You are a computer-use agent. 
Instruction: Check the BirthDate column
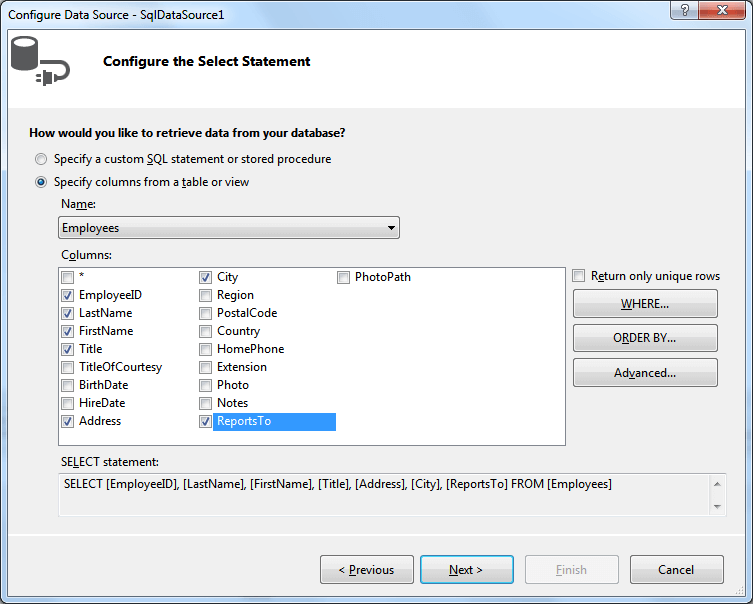click(67, 385)
